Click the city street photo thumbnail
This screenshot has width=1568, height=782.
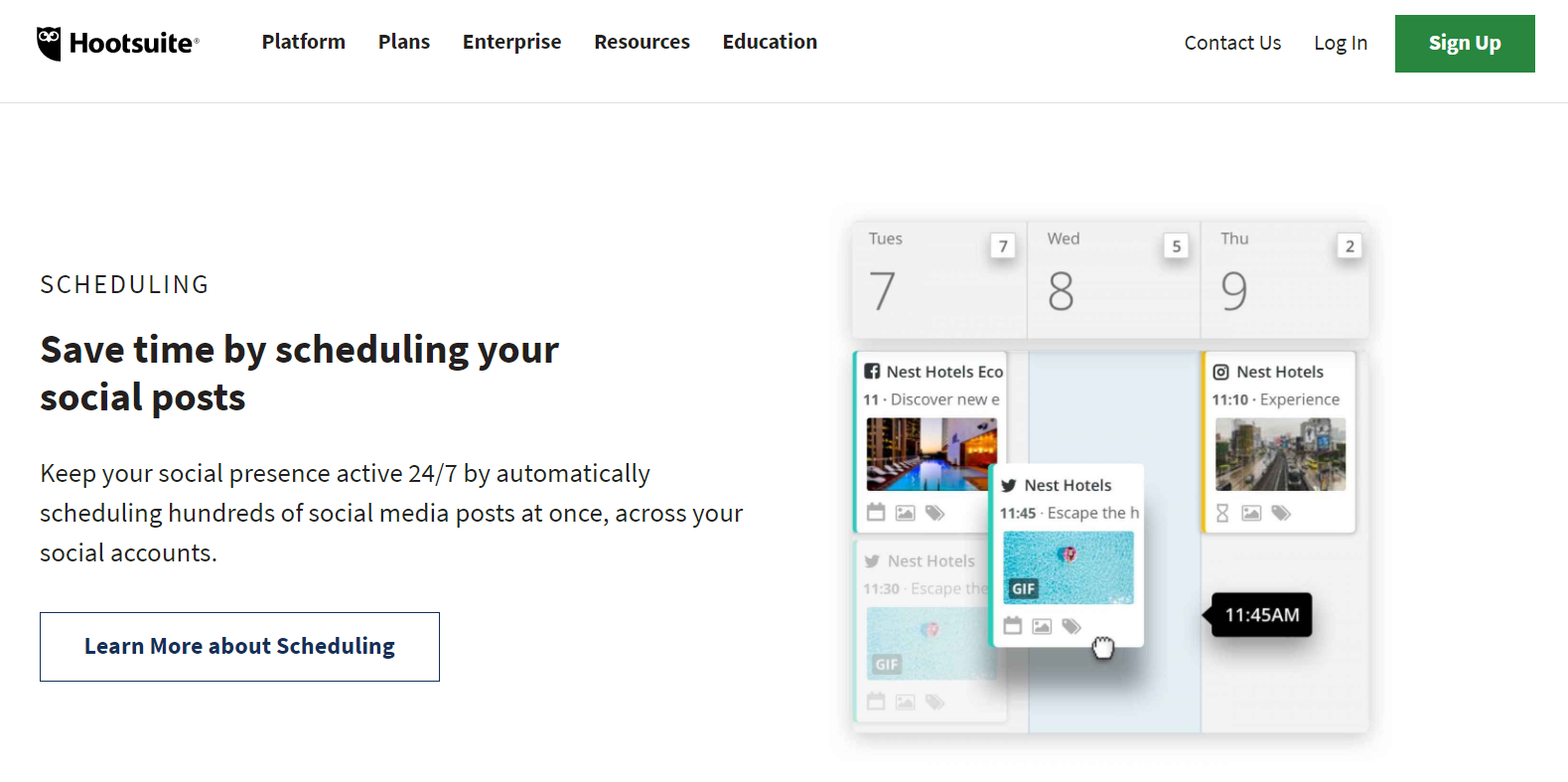coord(1280,454)
